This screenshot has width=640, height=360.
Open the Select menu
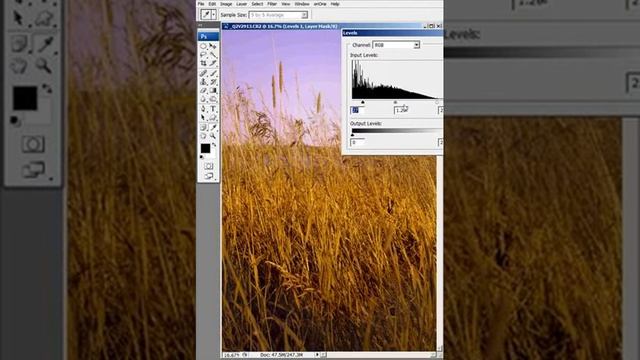(x=257, y=4)
